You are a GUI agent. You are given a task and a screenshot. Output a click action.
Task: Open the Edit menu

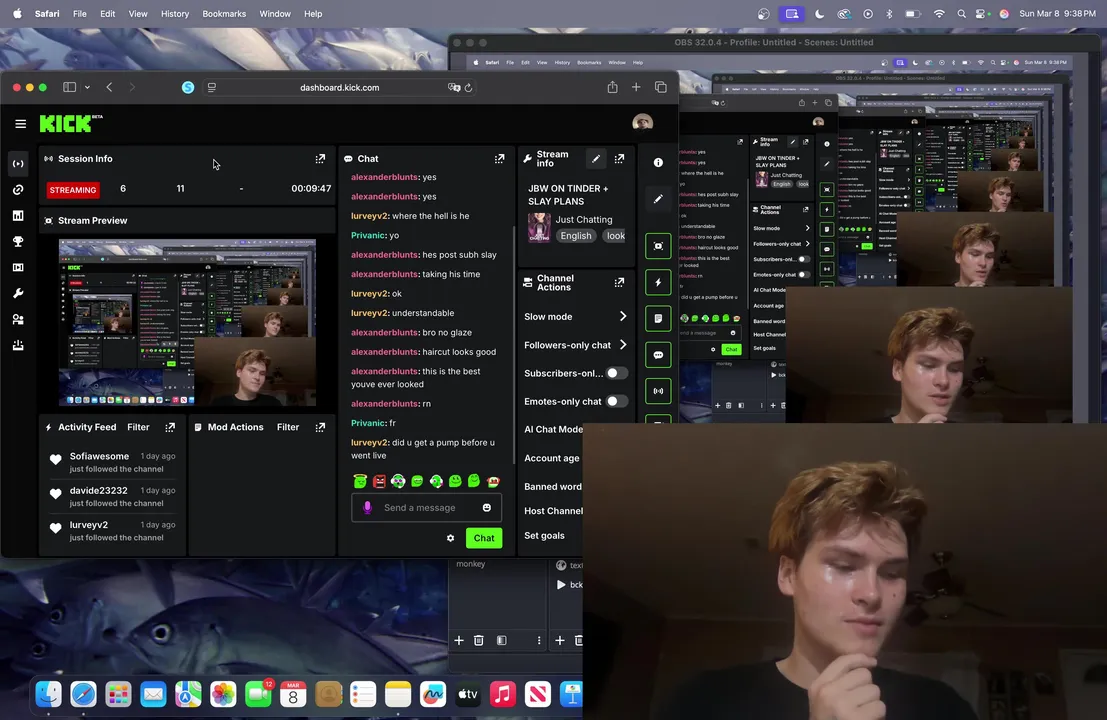click(x=107, y=13)
